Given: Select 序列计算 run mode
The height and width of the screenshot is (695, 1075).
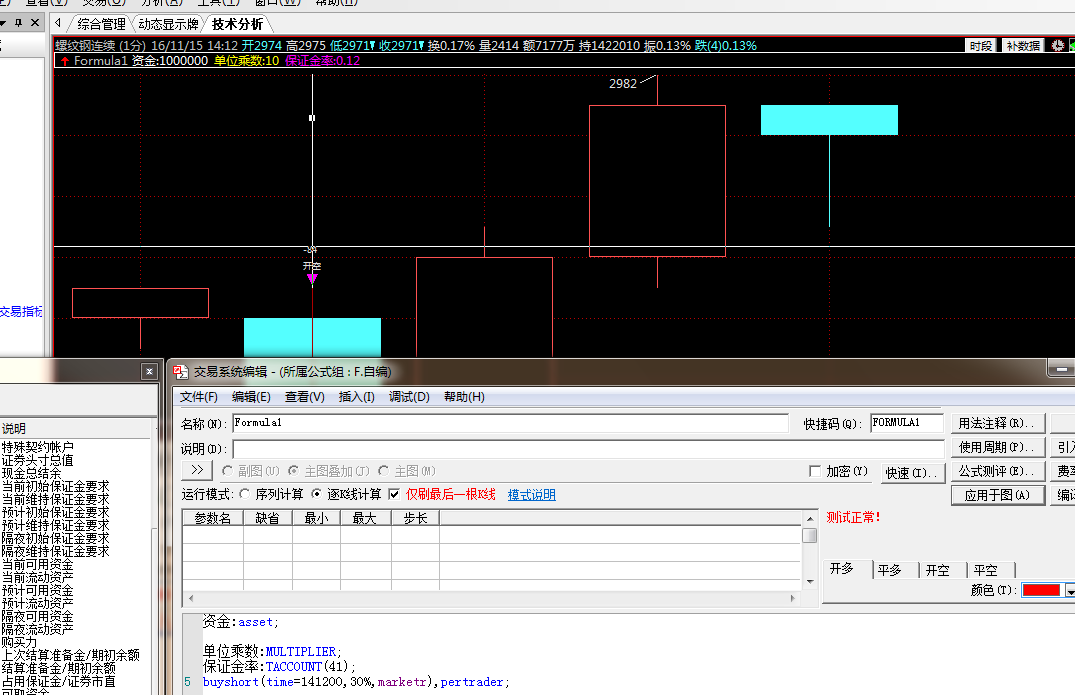Looking at the screenshot, I should pyautogui.click(x=245, y=494).
